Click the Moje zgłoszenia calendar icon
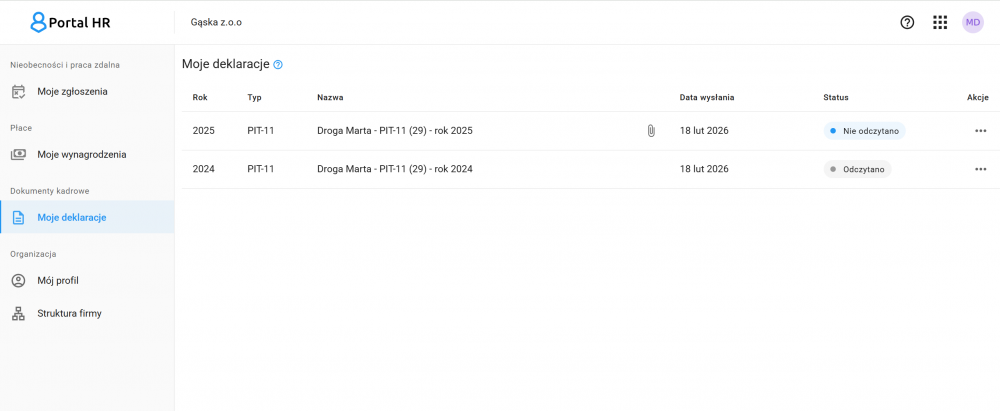Viewport: 1000px width, 411px height. click(18, 92)
